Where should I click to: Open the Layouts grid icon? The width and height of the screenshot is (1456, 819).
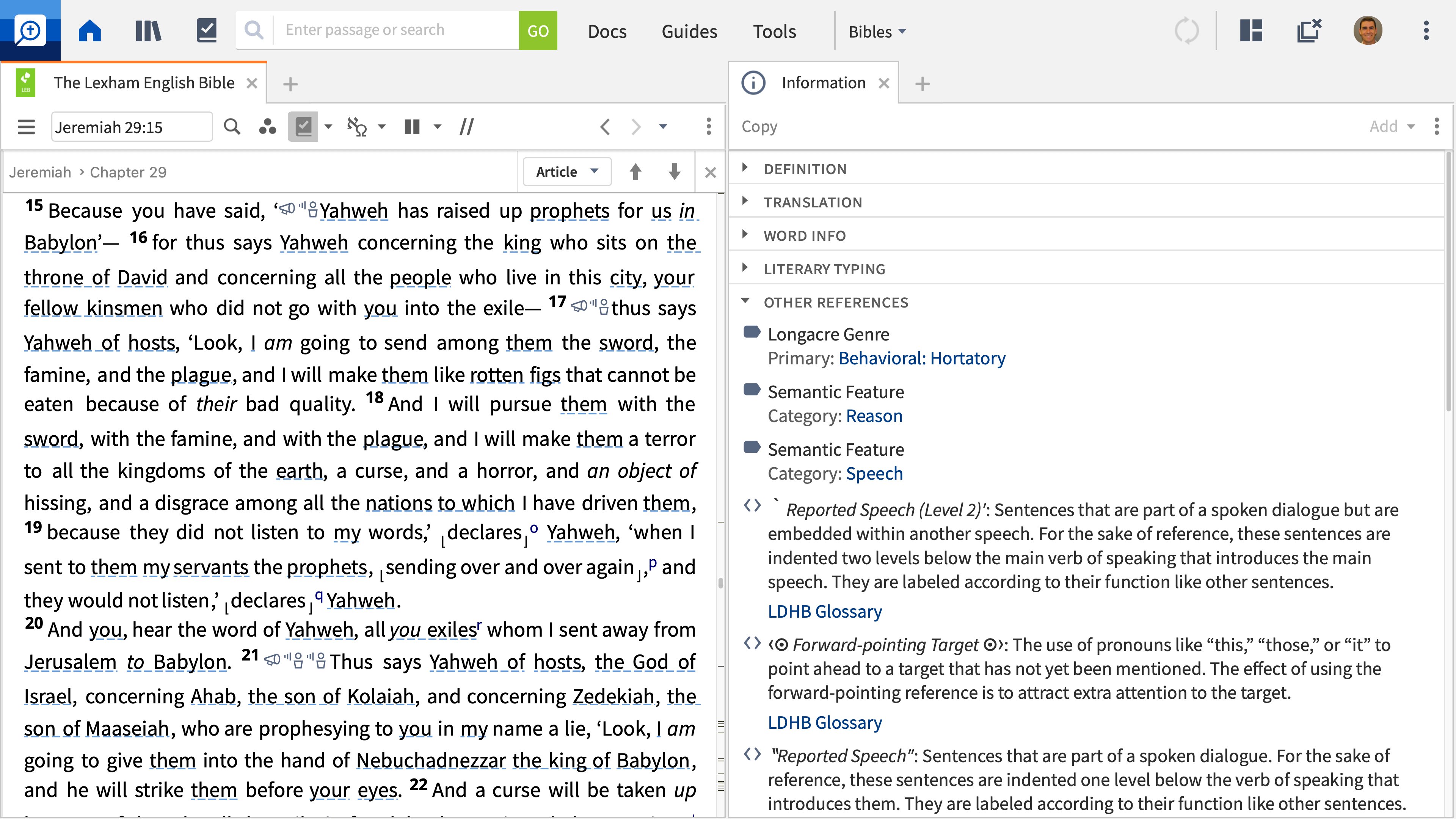[x=1251, y=30]
